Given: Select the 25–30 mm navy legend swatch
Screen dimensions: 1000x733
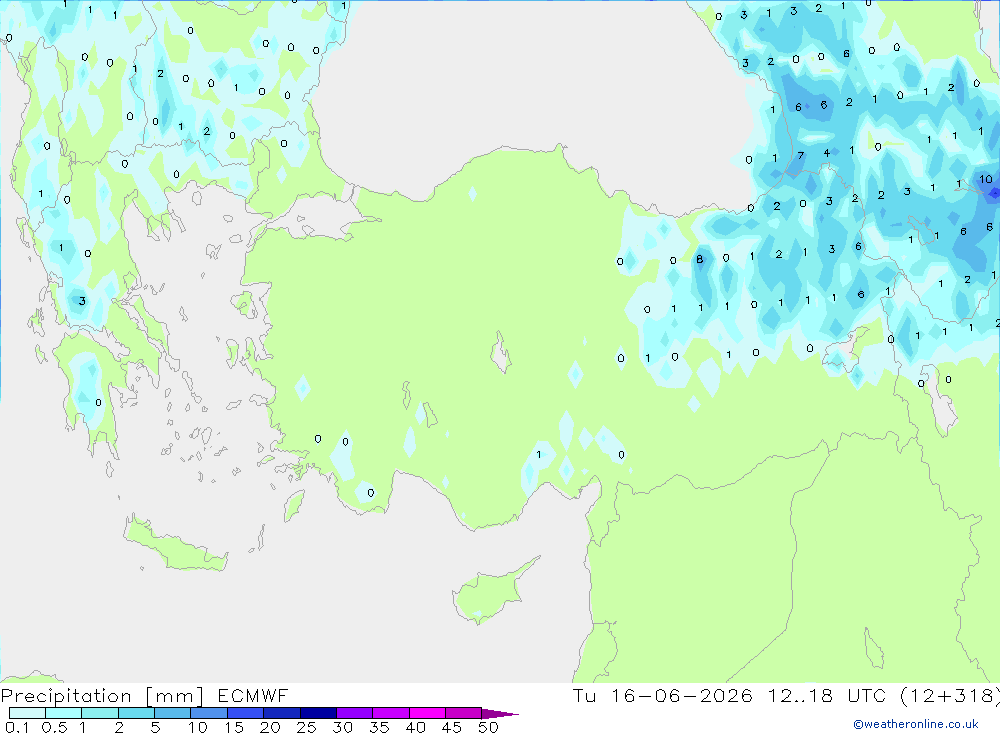Looking at the screenshot, I should [x=318, y=713].
